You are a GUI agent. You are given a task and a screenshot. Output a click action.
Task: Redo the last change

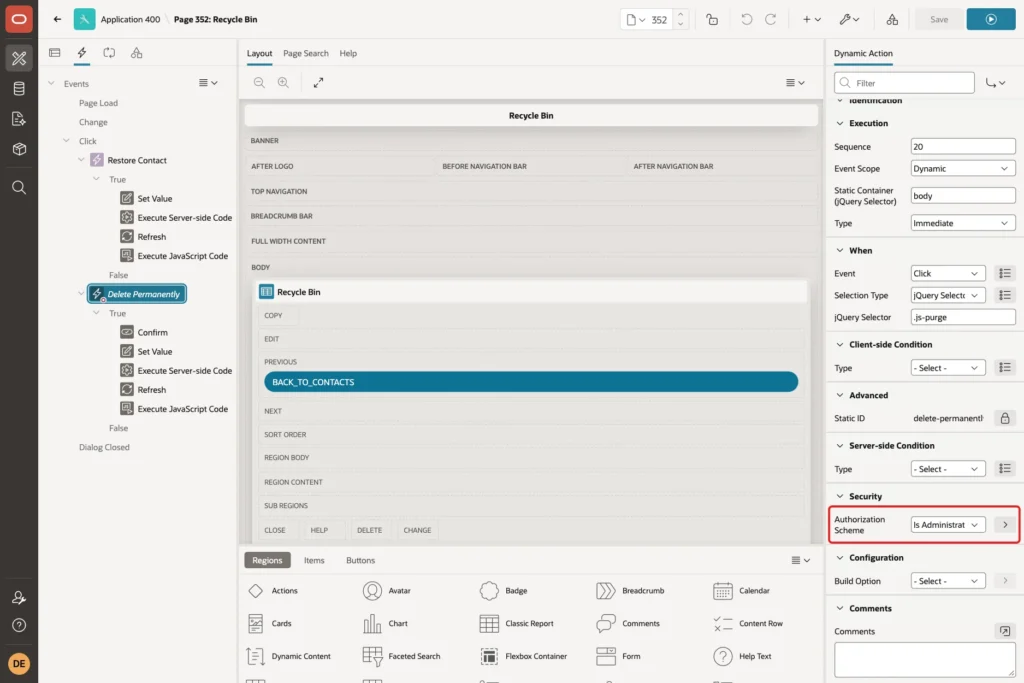click(x=771, y=20)
